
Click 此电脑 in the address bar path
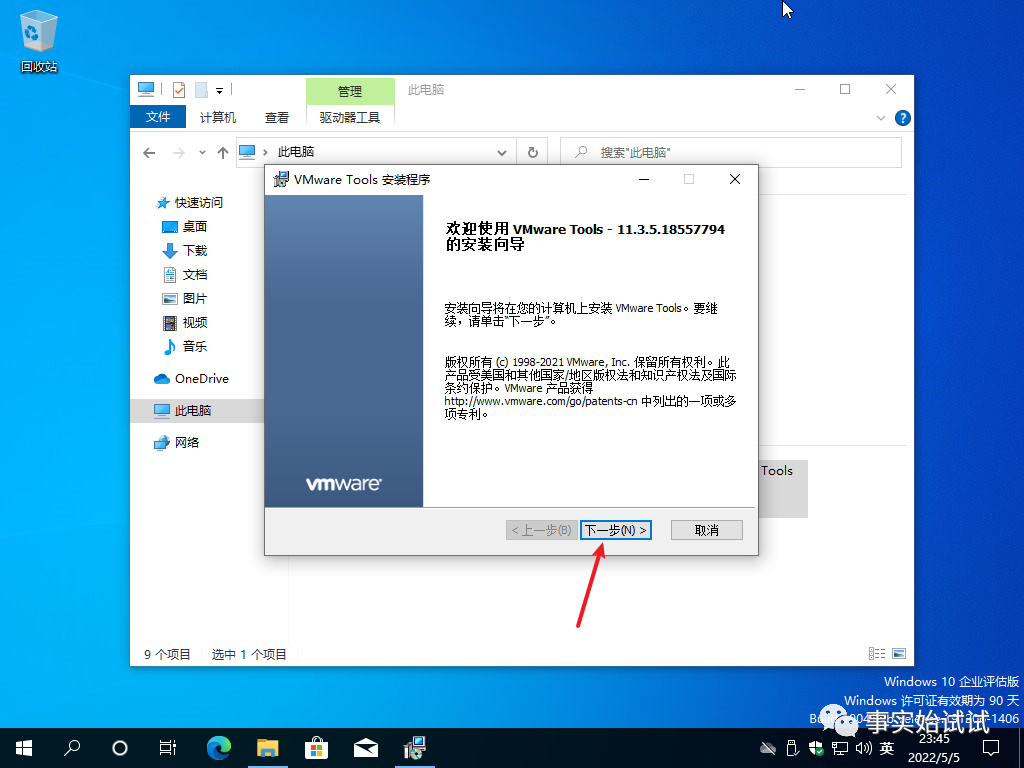tap(296, 152)
